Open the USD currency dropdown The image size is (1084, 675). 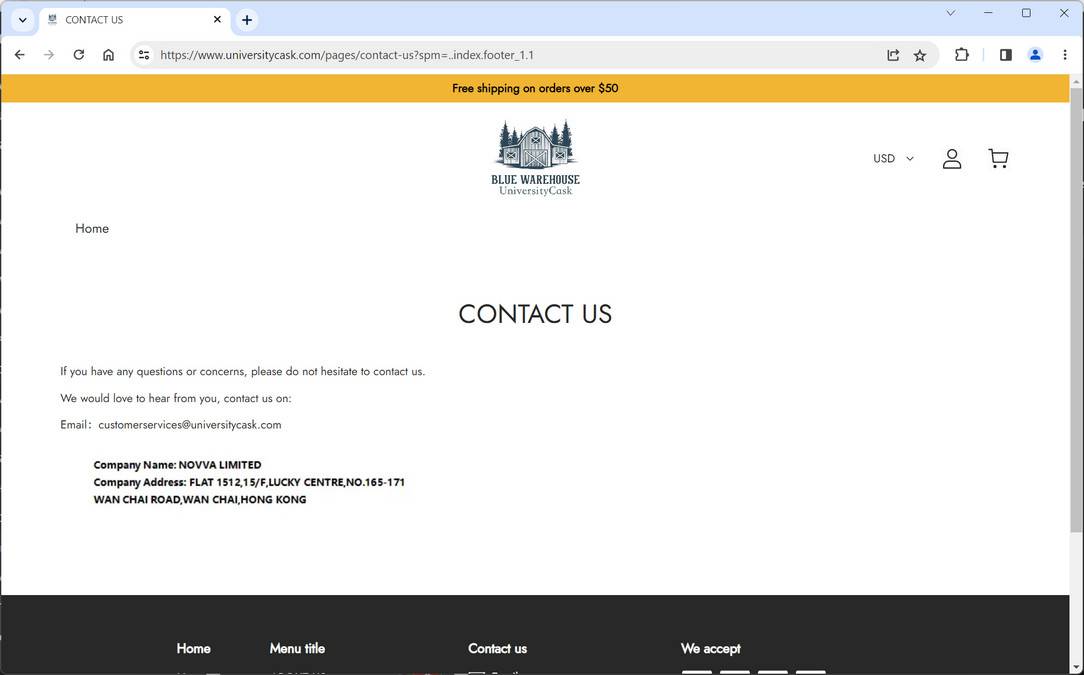892,158
